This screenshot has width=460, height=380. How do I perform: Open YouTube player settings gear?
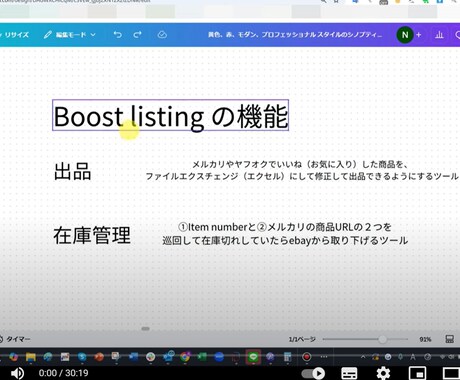point(383,373)
